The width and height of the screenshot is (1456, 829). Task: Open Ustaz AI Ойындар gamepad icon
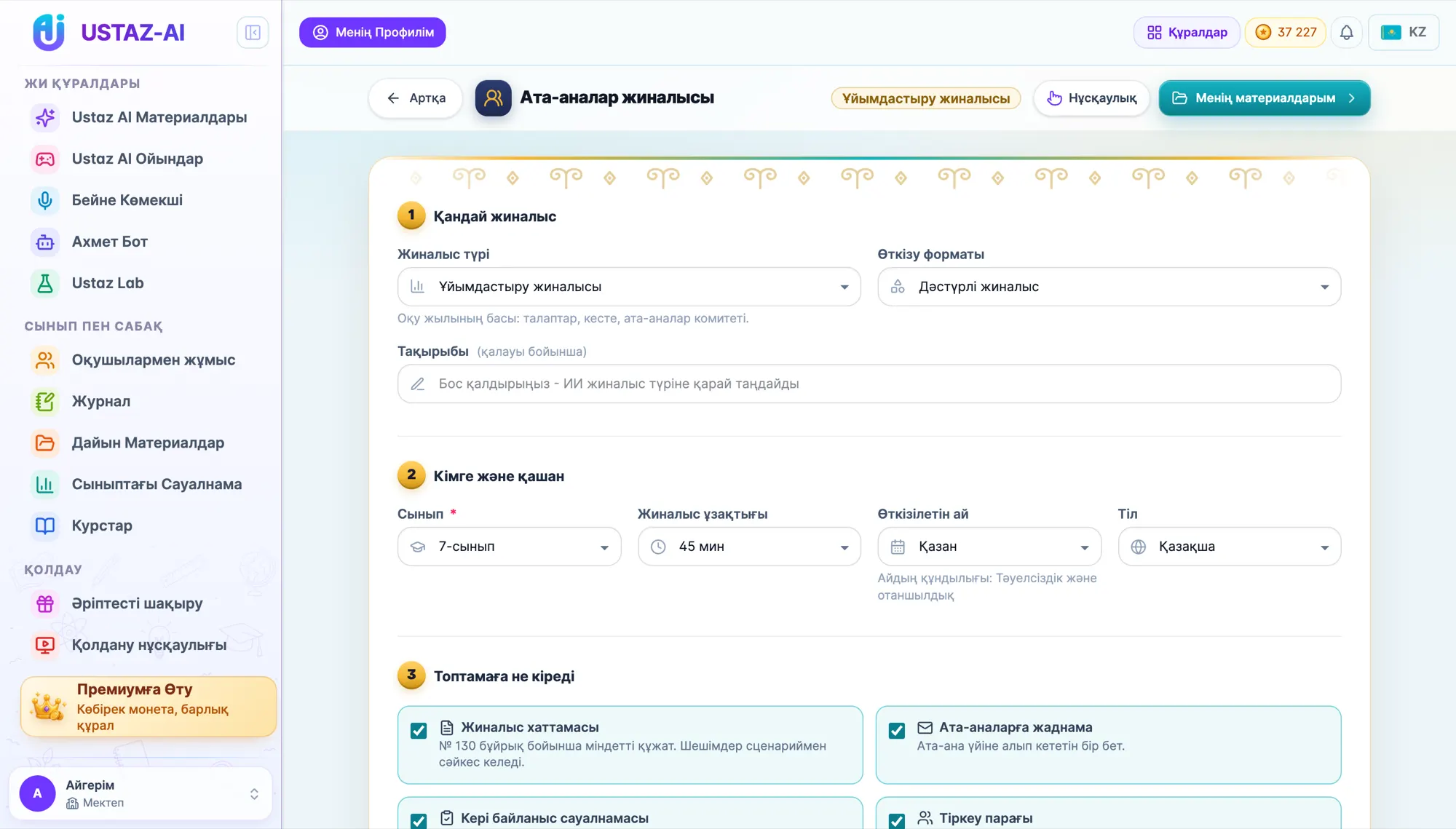tap(45, 159)
